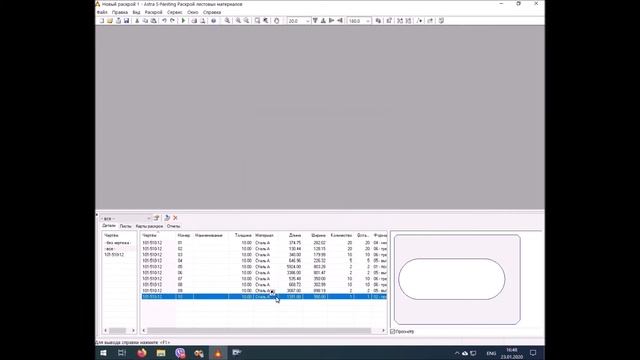Switch the ENG input language indicator

(491, 353)
